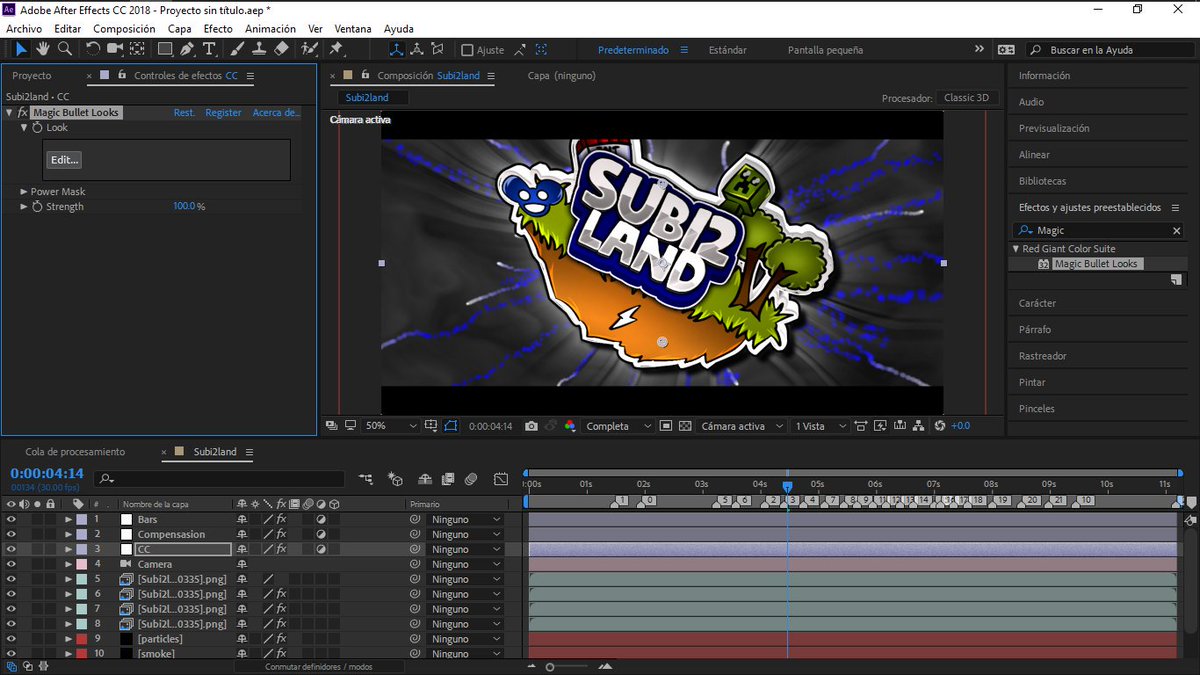Screen dimensions: 1200x675
Task: Switch to Cola de procesamiento tab
Action: [75, 452]
